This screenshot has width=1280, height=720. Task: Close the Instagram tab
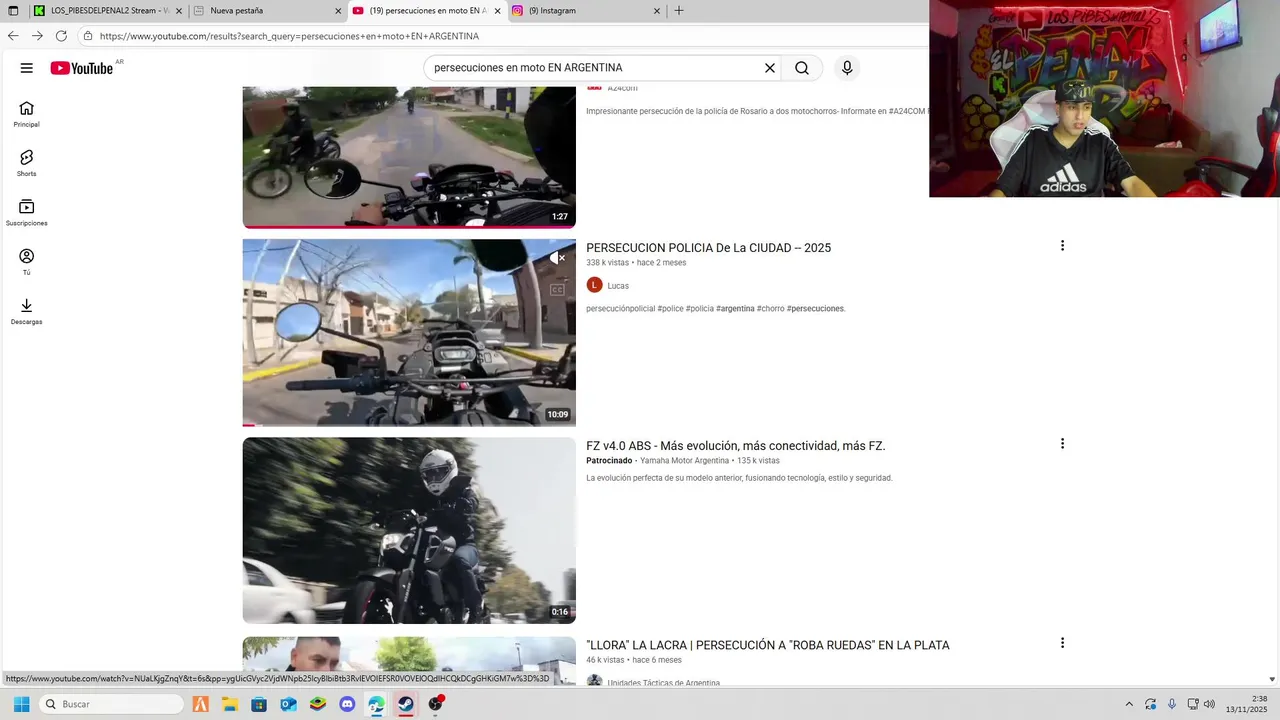657,11
